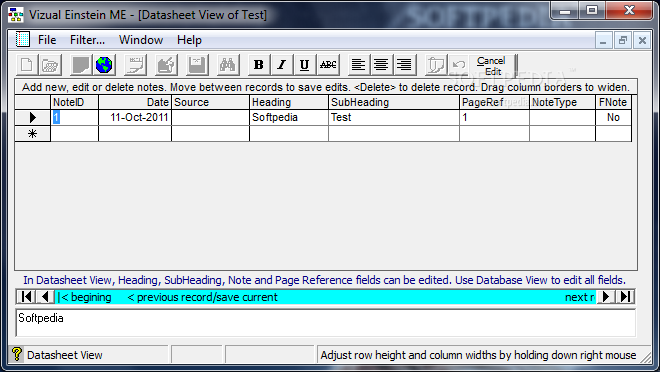Close the inner datasheet window
Image resolution: width=660 pixels, height=372 pixels.
tap(642, 41)
